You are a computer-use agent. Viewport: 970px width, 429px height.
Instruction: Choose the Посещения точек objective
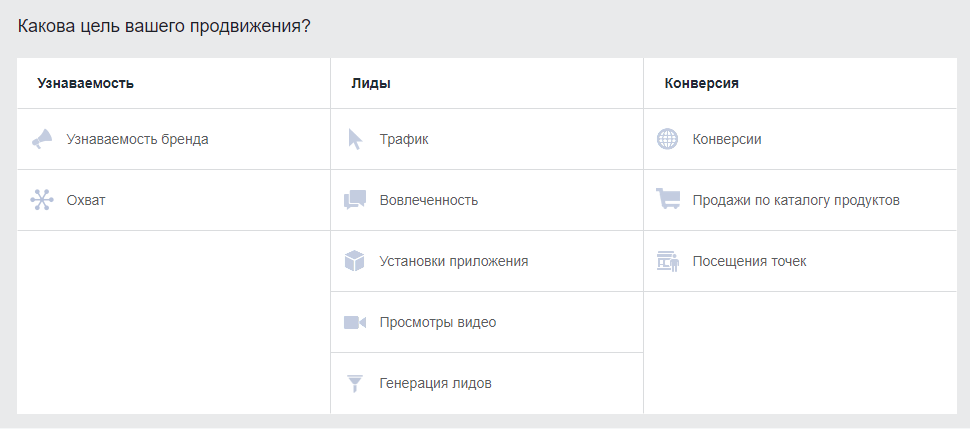coord(749,261)
